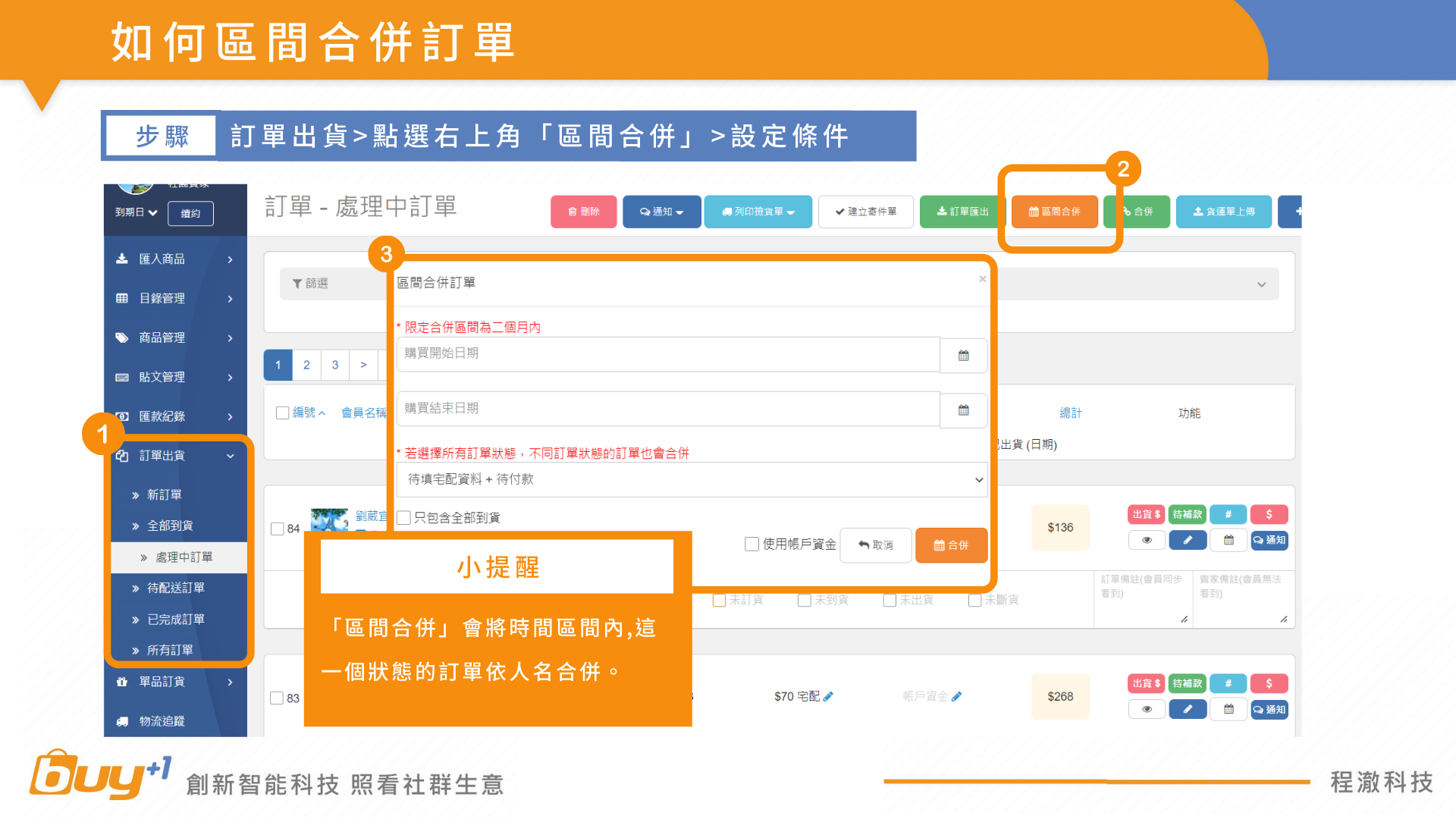
Task: Click the pencil edit icon on the $136 order
Action: pyautogui.click(x=1188, y=540)
